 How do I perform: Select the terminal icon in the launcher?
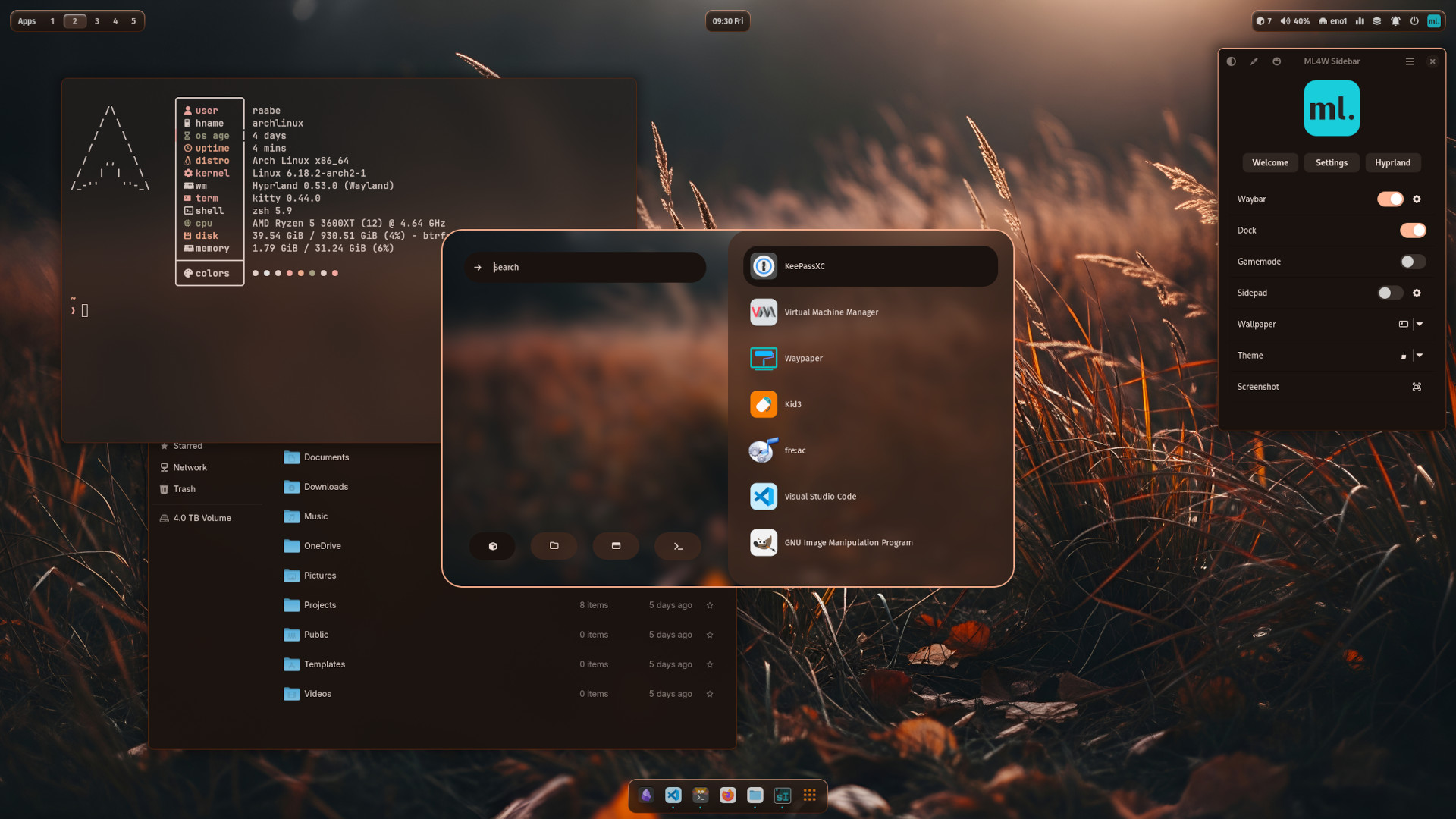(677, 545)
